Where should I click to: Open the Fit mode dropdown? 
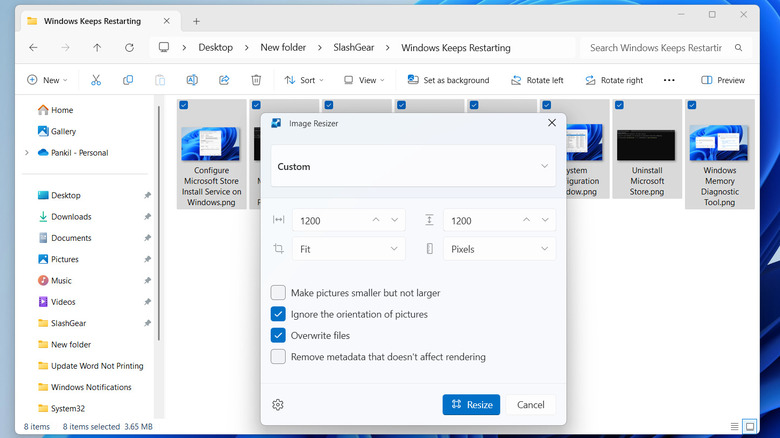click(348, 249)
